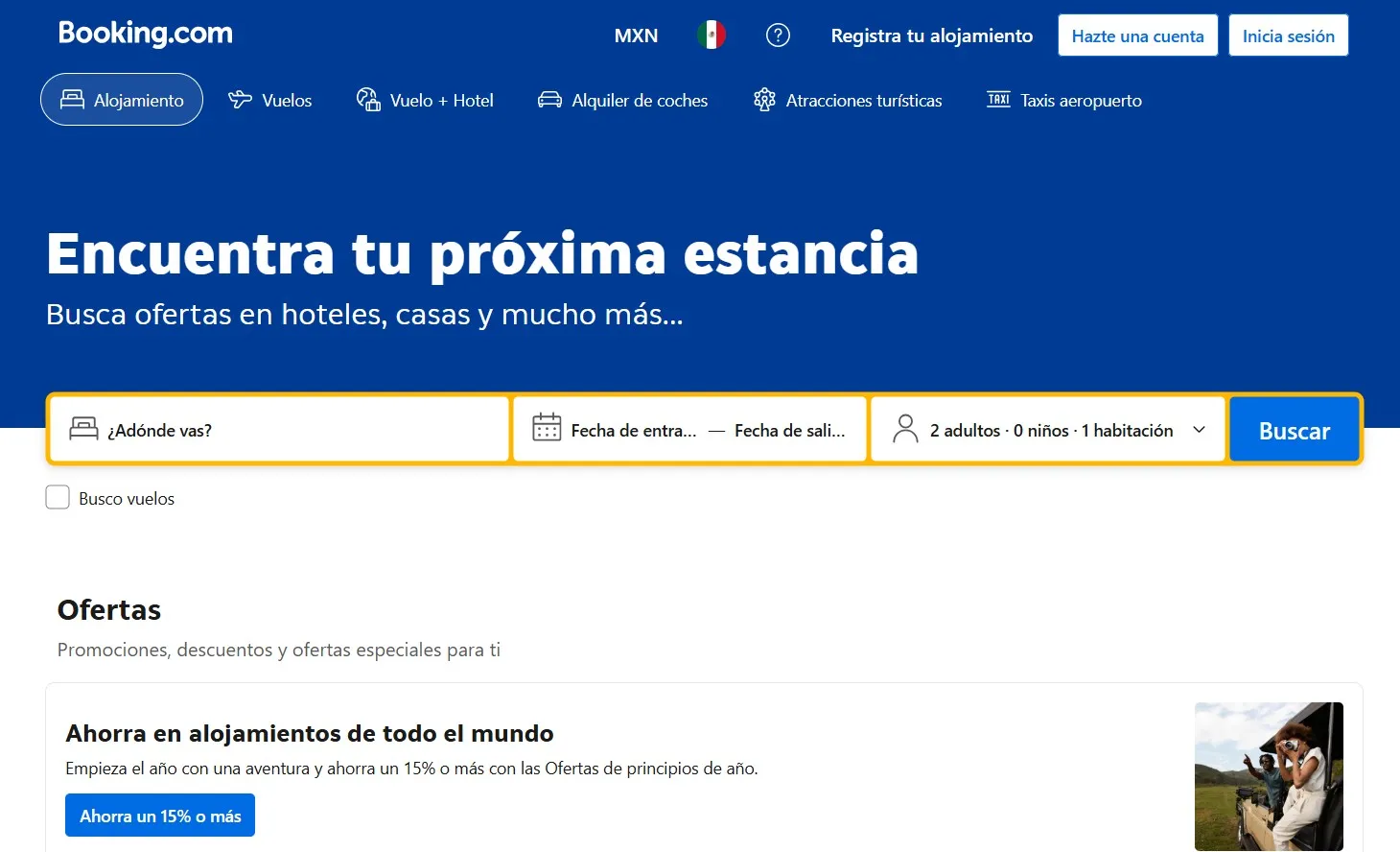Click the help question mark icon
The height and width of the screenshot is (852, 1400).
click(x=778, y=35)
